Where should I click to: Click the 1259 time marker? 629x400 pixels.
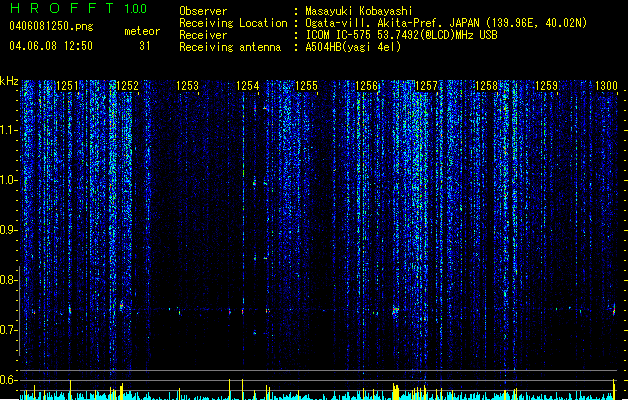pos(546,86)
